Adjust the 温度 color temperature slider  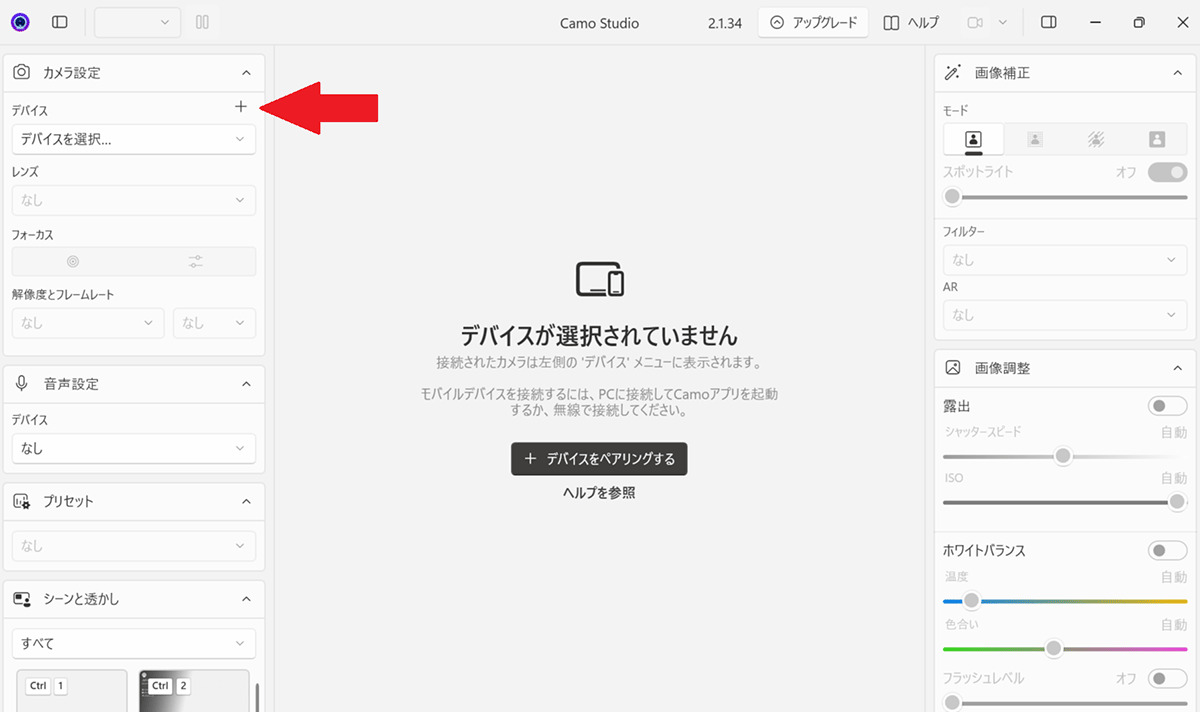(x=1065, y=601)
